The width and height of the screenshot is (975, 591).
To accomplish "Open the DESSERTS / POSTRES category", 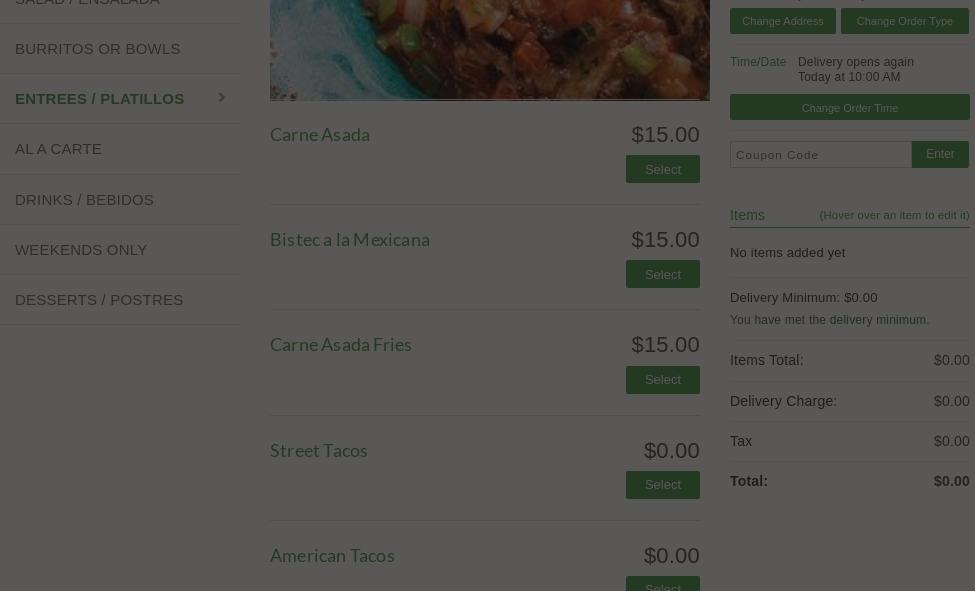I will pos(99,299).
